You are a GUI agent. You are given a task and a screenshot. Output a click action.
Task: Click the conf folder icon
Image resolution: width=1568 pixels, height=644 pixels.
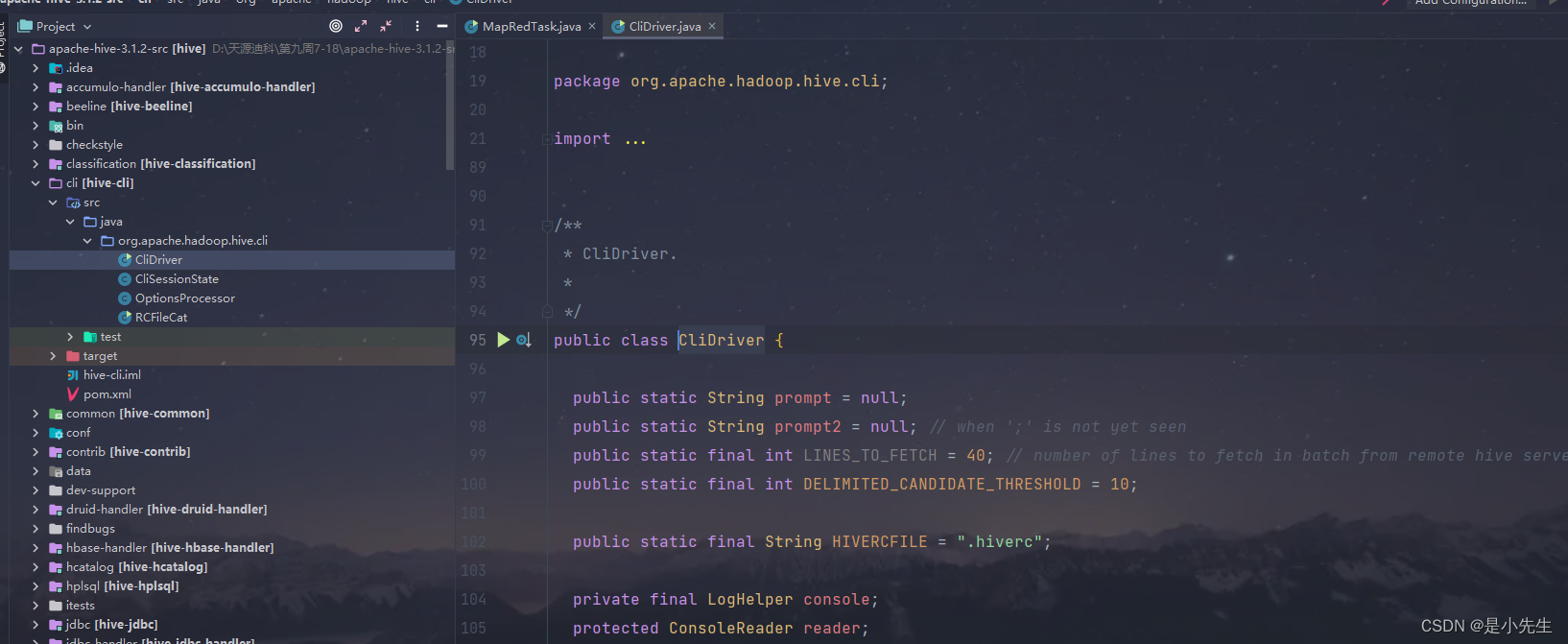pos(56,433)
